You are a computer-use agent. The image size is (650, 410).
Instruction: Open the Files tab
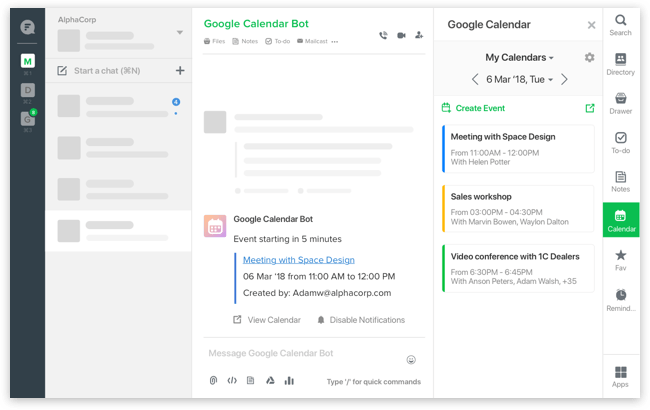(214, 41)
